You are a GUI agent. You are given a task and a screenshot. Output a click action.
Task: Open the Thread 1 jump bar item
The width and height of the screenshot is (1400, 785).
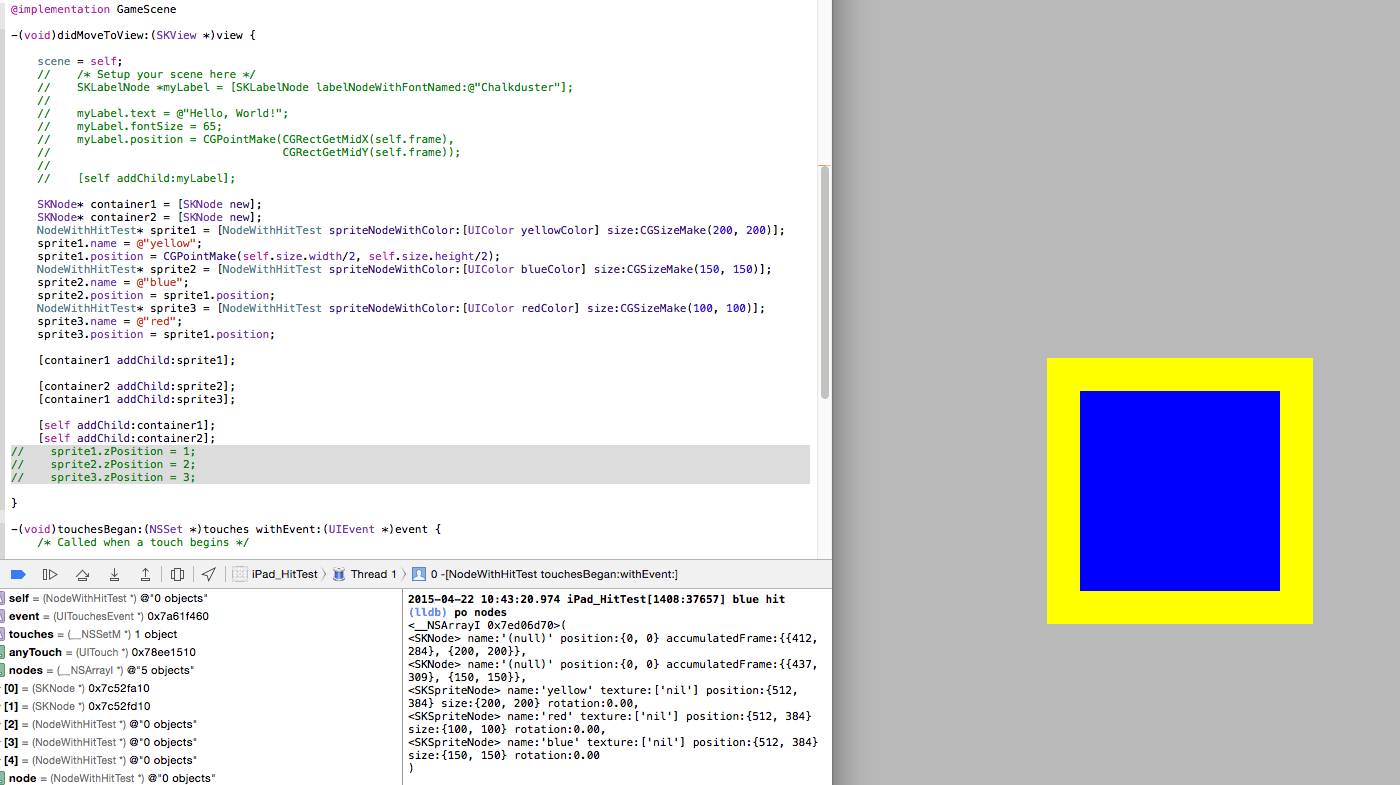pyautogui.click(x=373, y=574)
